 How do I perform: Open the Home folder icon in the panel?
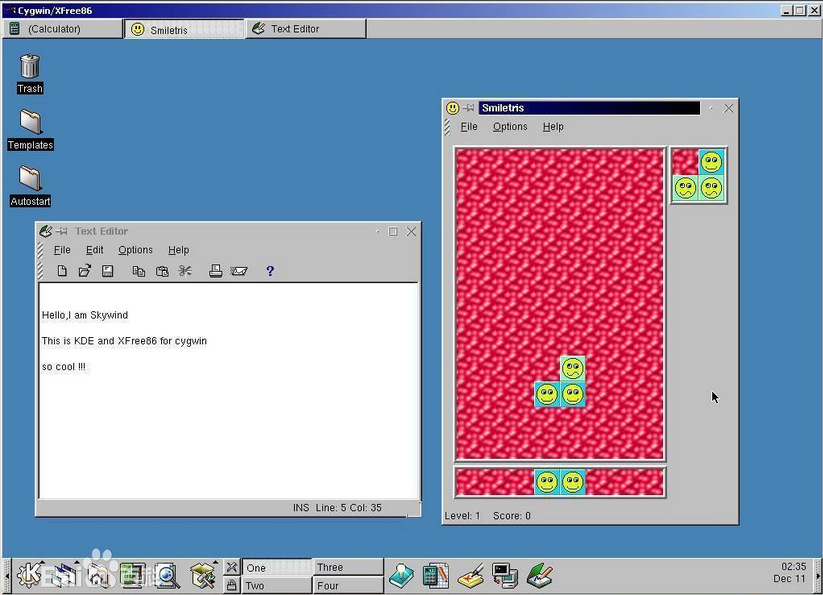pos(99,575)
